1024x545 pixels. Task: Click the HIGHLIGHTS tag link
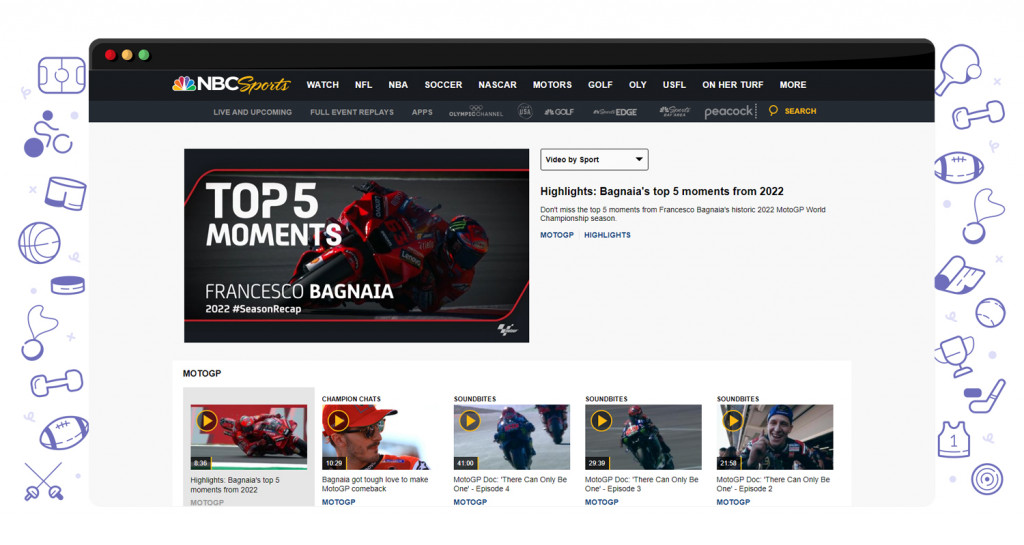[607, 235]
